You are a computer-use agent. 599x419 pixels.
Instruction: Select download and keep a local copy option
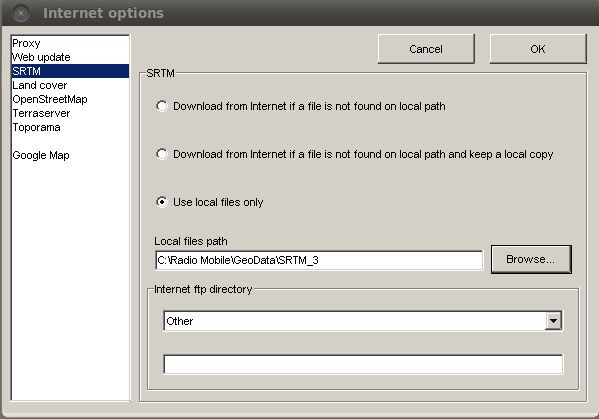[162, 154]
